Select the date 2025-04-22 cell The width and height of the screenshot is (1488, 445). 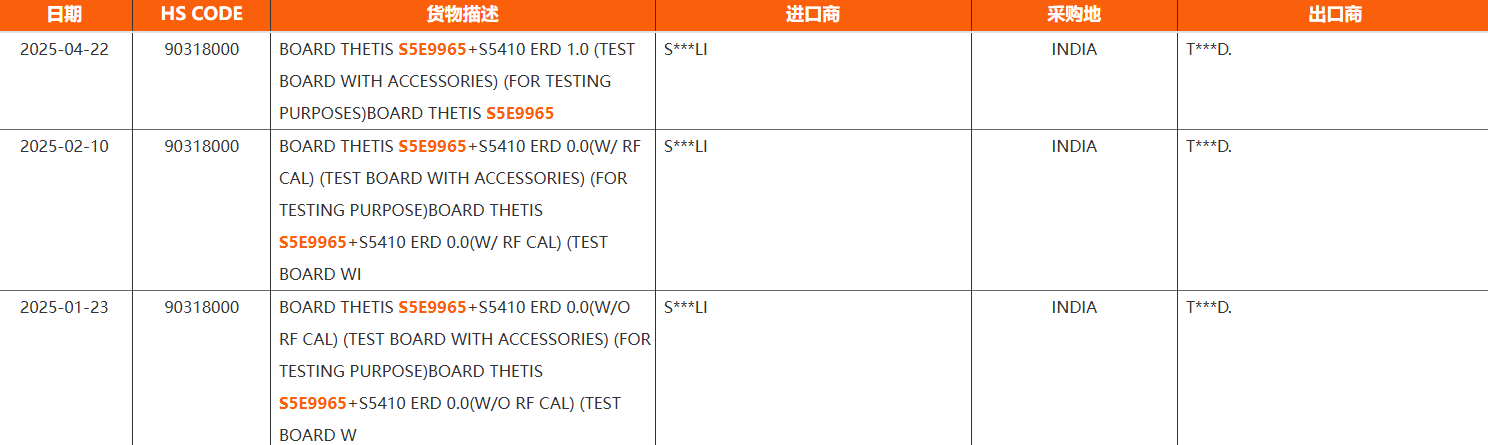pyautogui.click(x=64, y=49)
